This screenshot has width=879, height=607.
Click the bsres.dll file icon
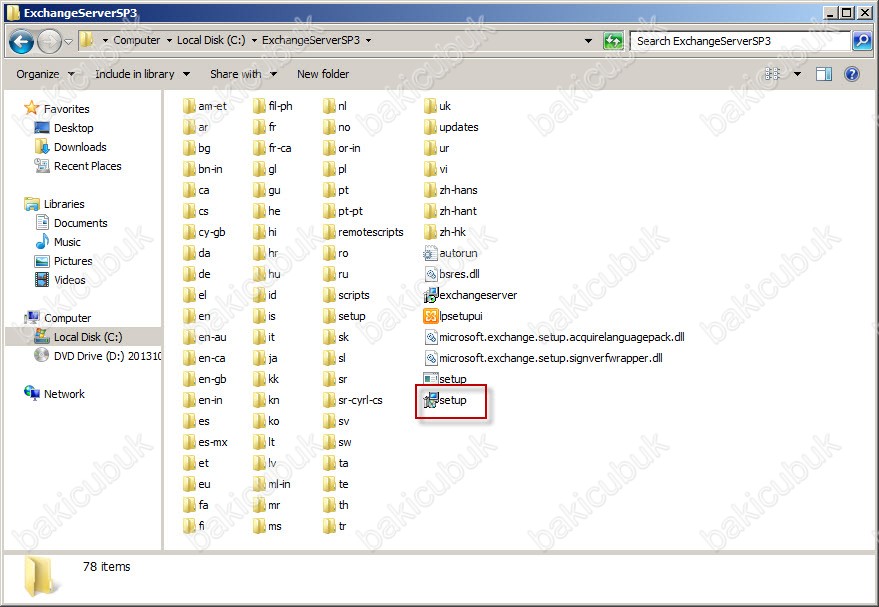click(x=430, y=274)
